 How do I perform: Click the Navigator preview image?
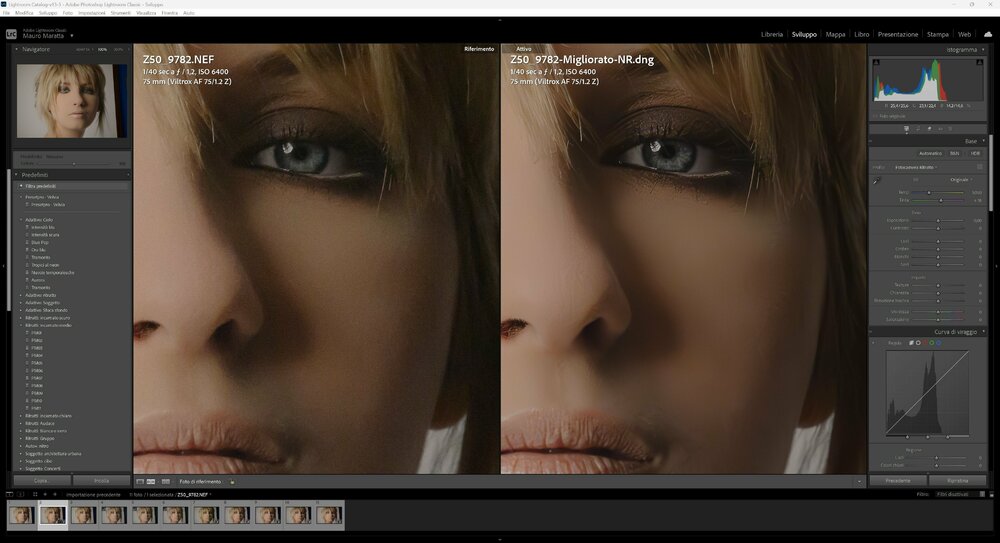(x=71, y=101)
